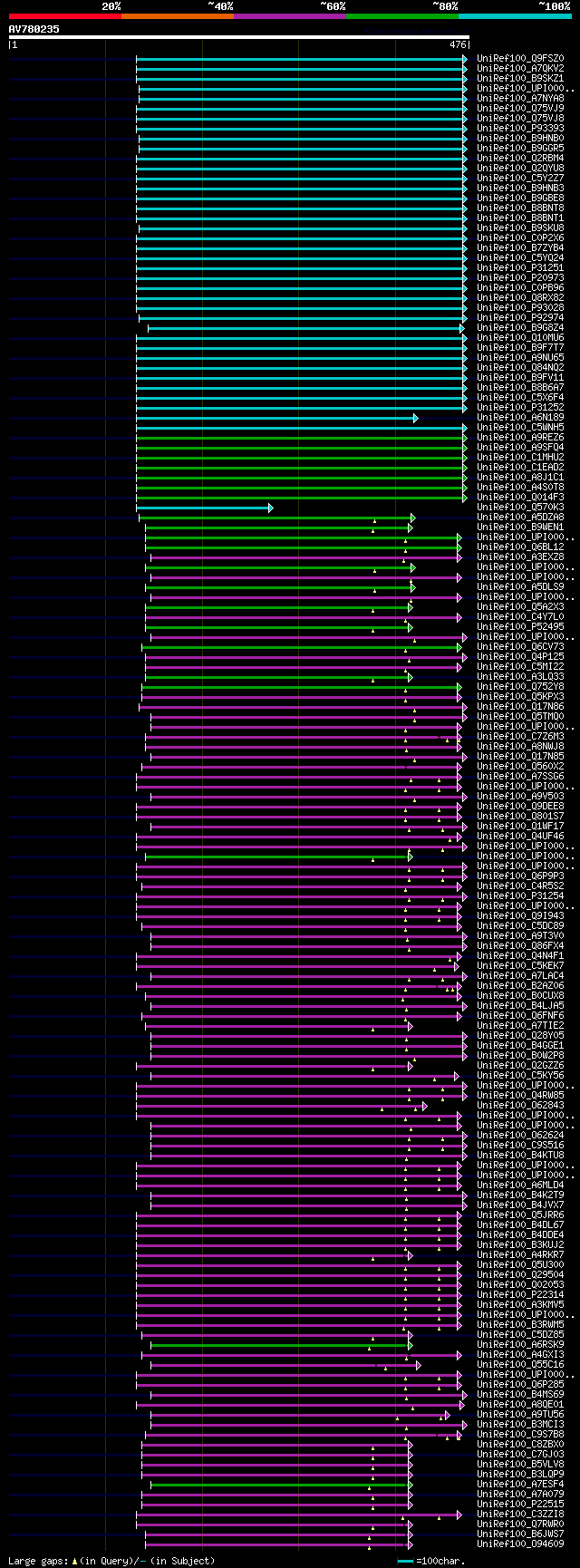Select hit label UniRef100_C5KEK7

coord(520,966)
